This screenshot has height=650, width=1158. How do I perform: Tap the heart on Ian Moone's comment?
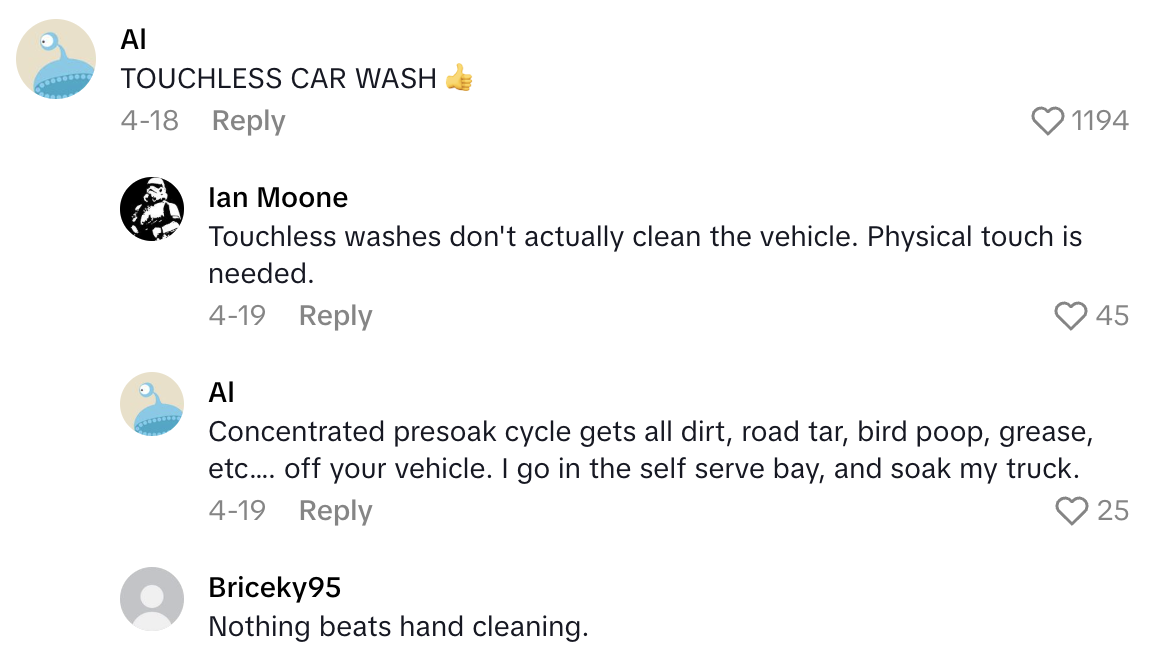pos(1071,317)
